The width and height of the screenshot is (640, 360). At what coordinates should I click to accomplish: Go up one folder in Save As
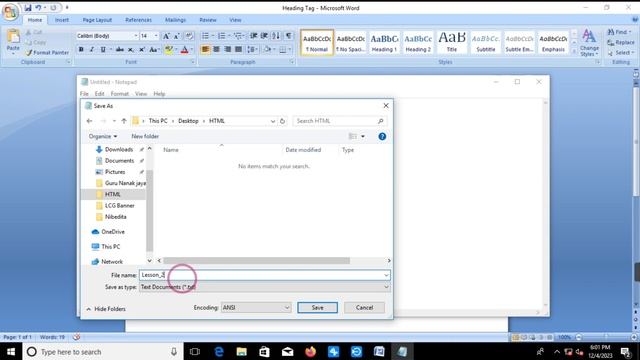coord(124,121)
